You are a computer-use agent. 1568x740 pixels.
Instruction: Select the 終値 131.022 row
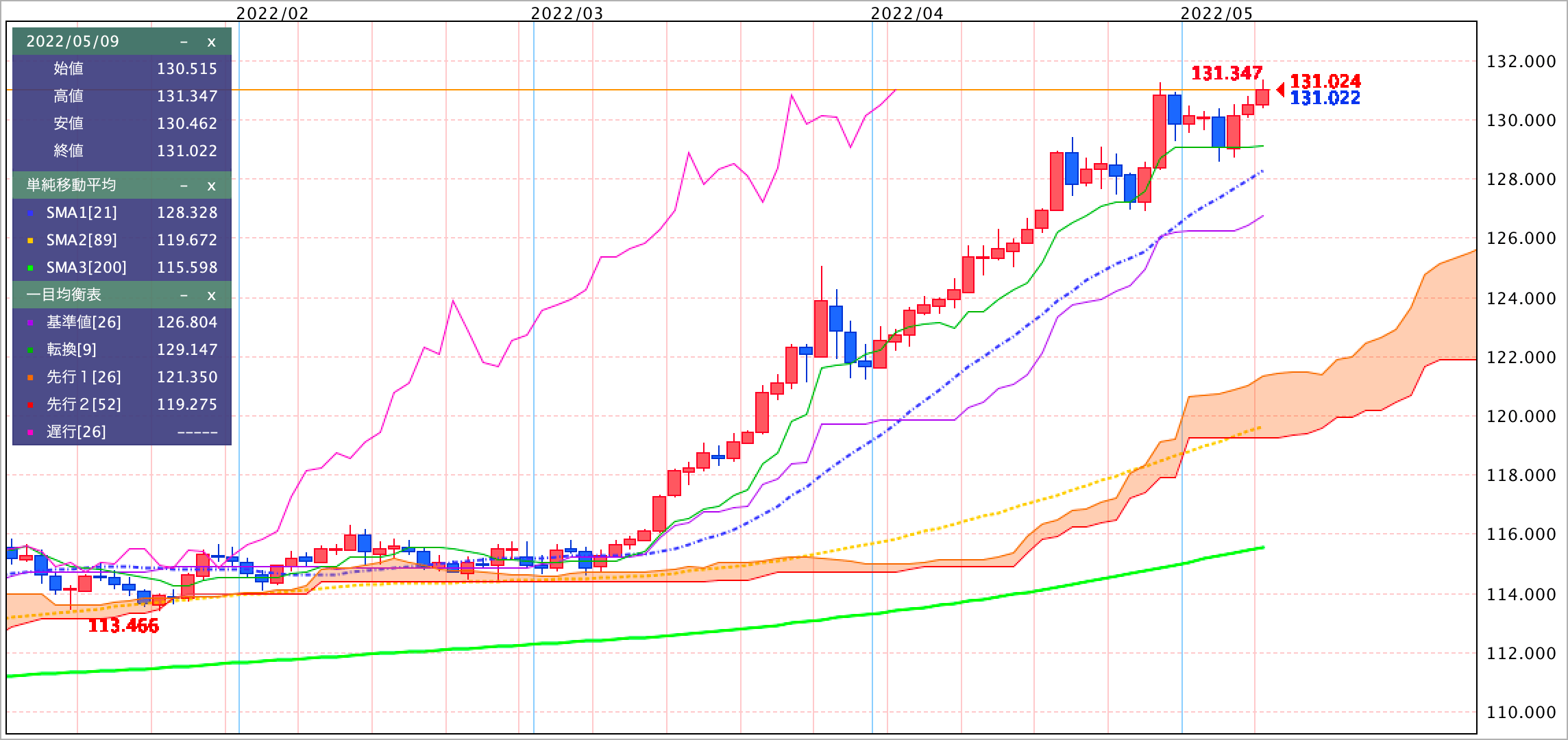pyautogui.click(x=122, y=151)
